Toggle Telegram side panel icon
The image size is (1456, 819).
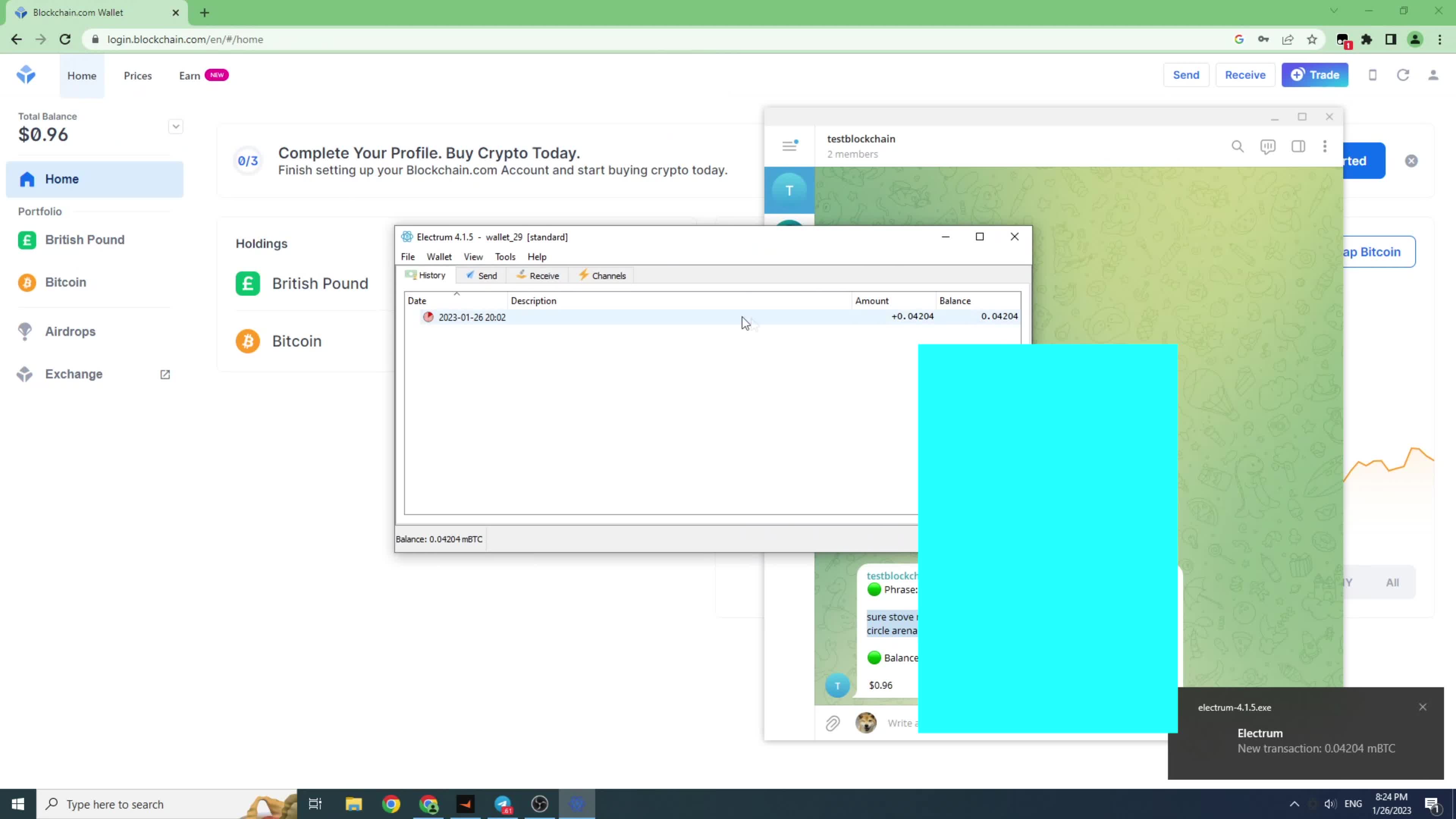click(1298, 147)
